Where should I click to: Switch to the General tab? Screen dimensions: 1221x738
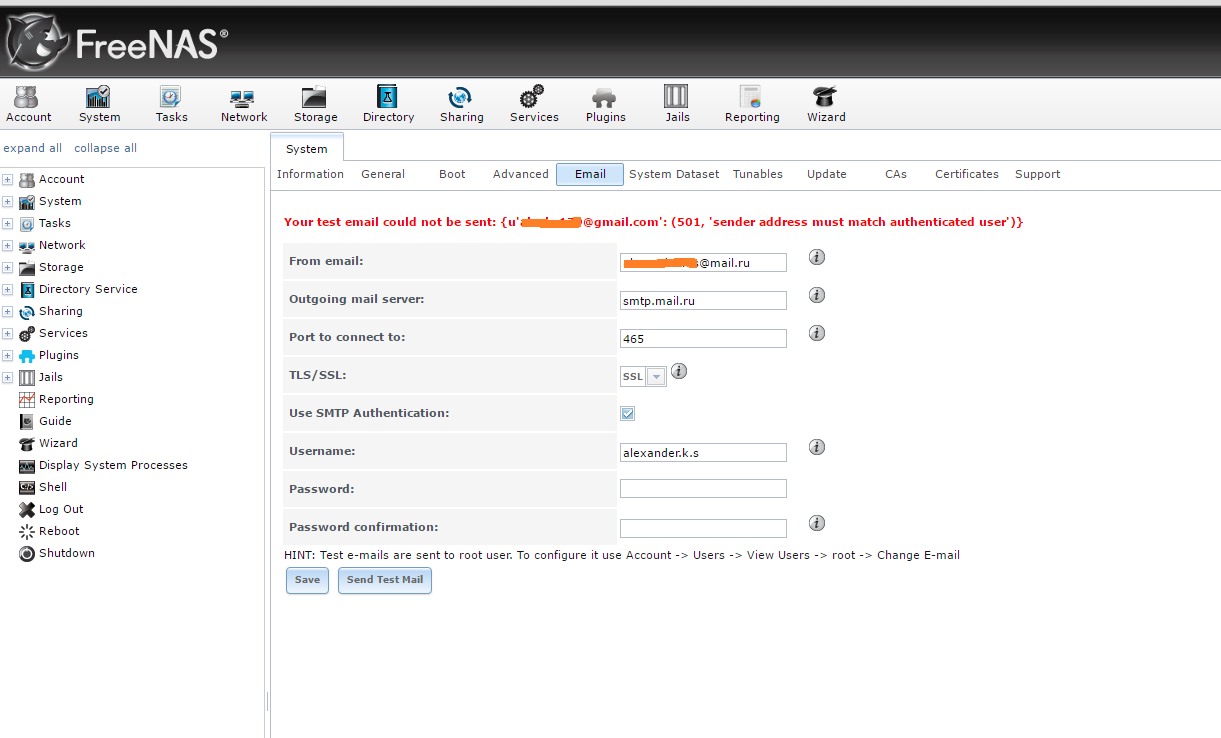383,174
